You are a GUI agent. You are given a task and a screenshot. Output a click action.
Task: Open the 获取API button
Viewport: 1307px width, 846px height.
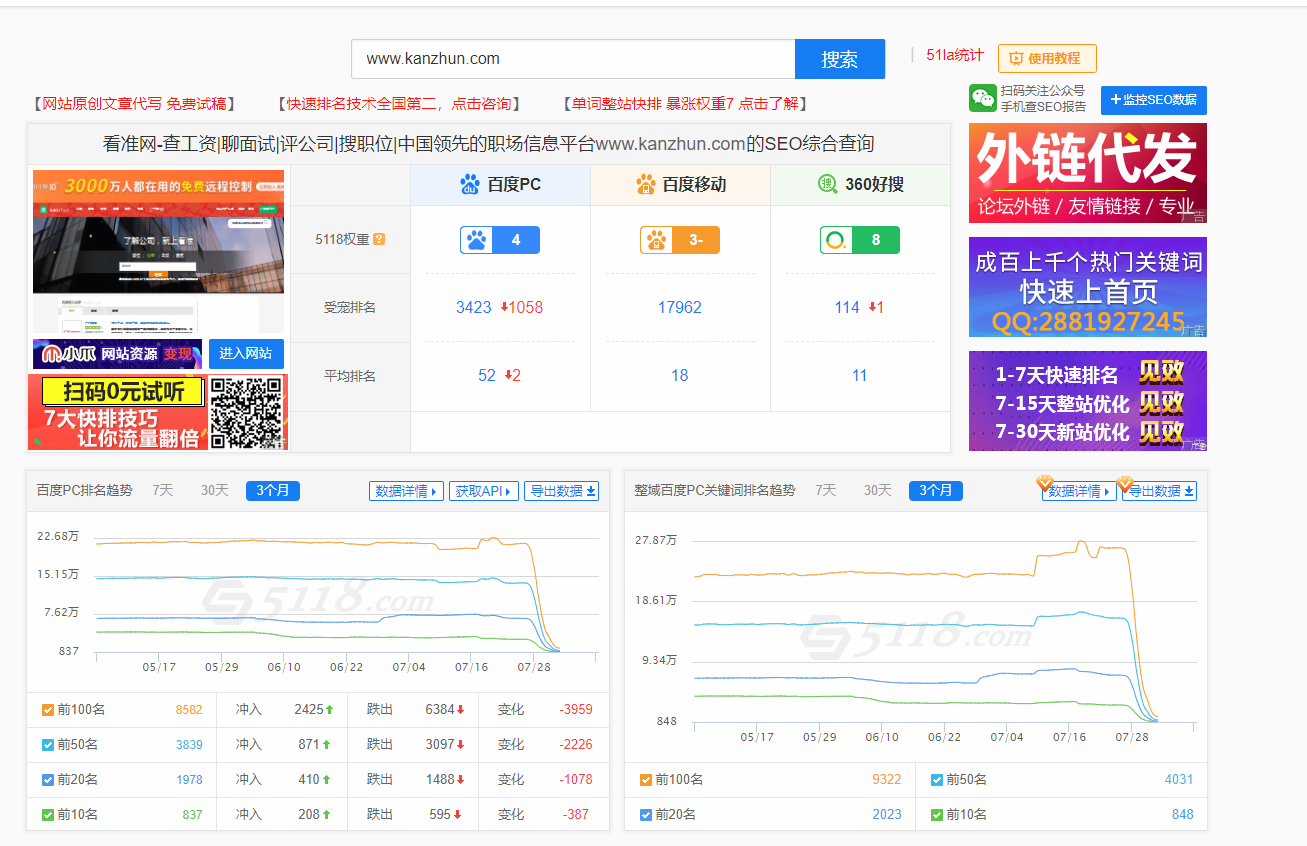click(484, 491)
